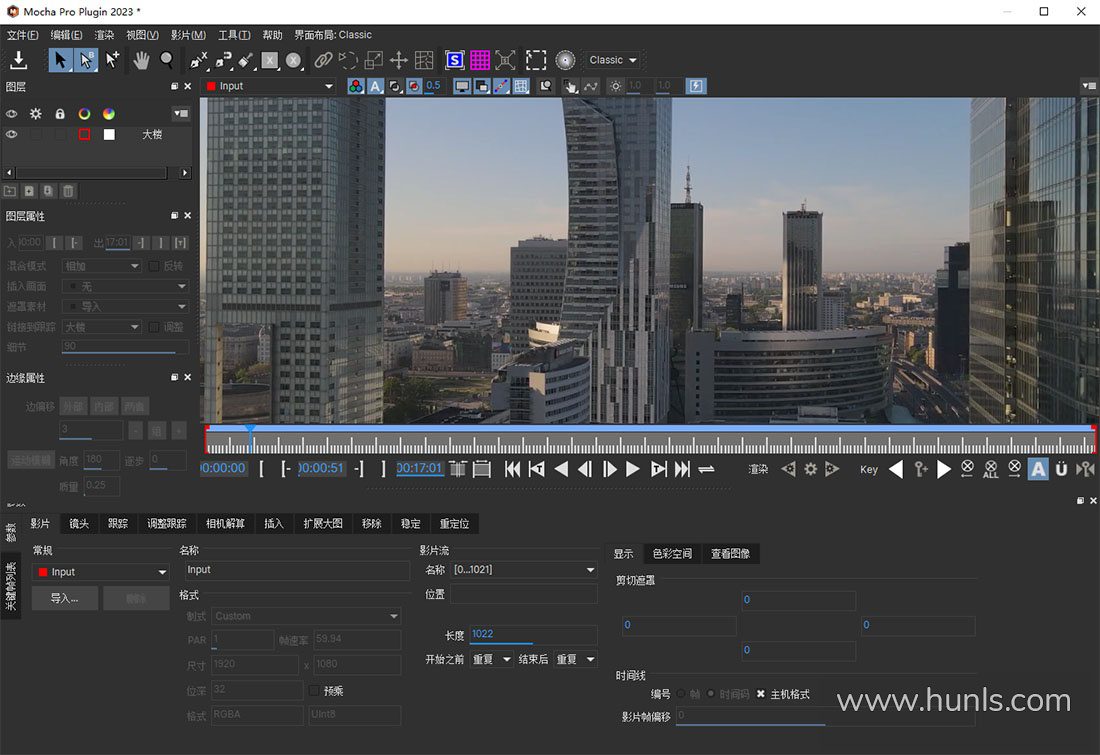Click the 长度 length field showing 1022
The height and width of the screenshot is (755, 1100).
(x=533, y=634)
